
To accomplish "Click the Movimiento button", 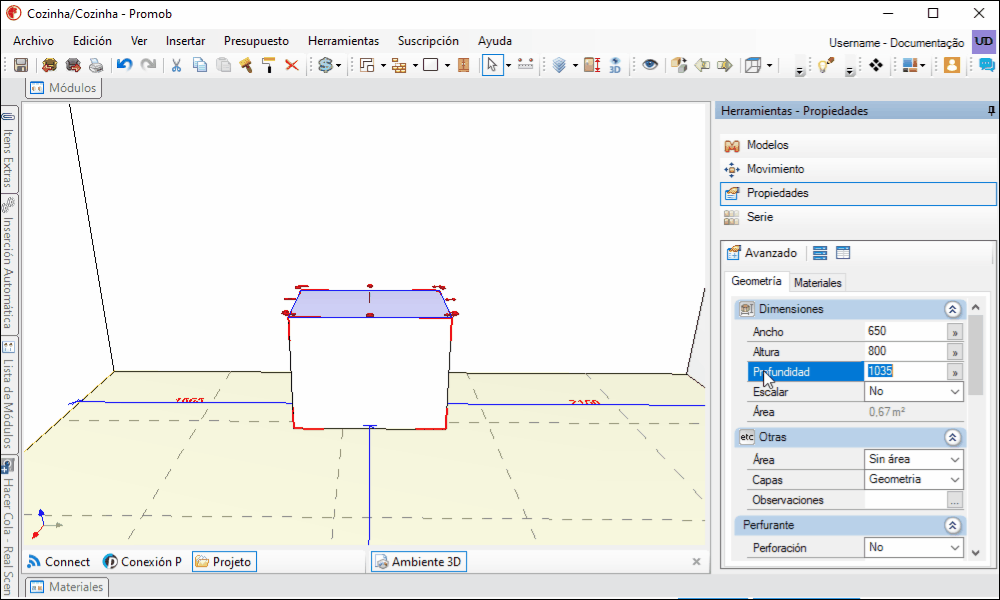I will tap(858, 169).
